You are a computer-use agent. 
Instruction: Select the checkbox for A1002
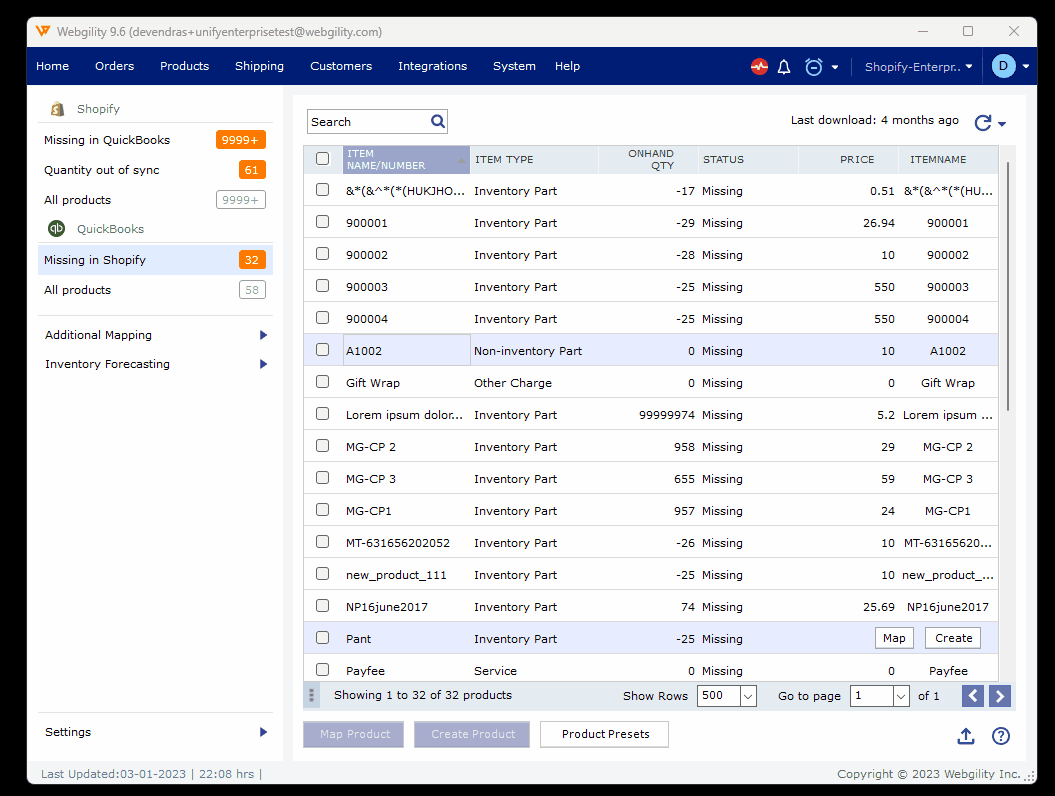323,350
